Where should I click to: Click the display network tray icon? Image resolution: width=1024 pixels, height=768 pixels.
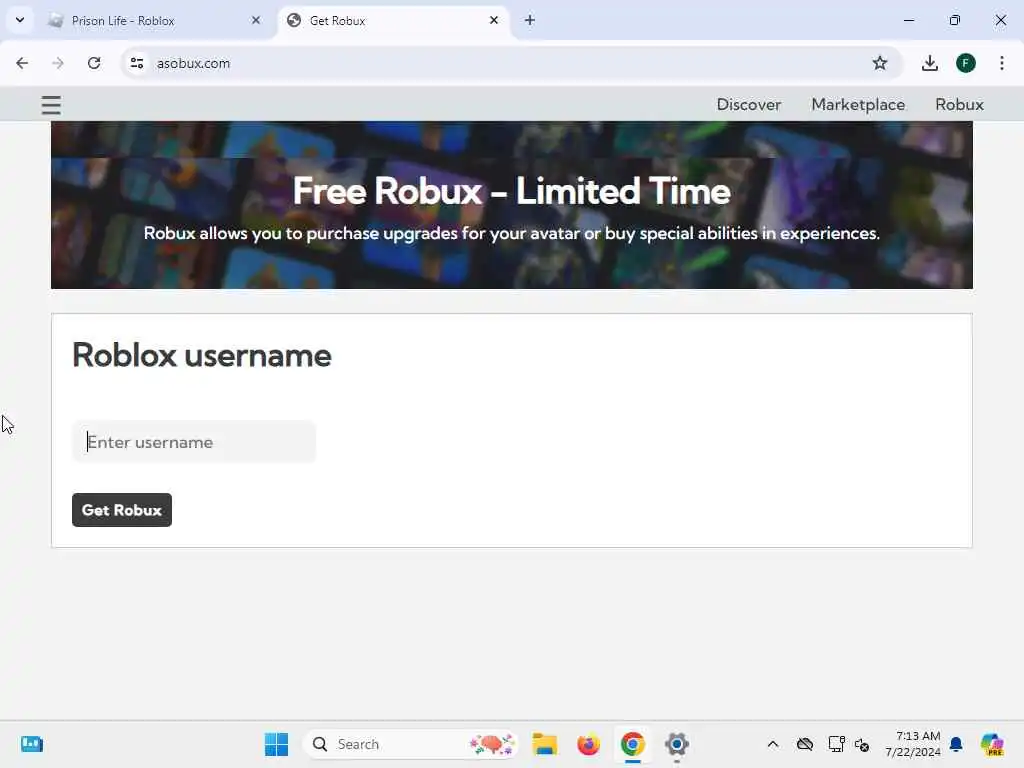tap(836, 744)
